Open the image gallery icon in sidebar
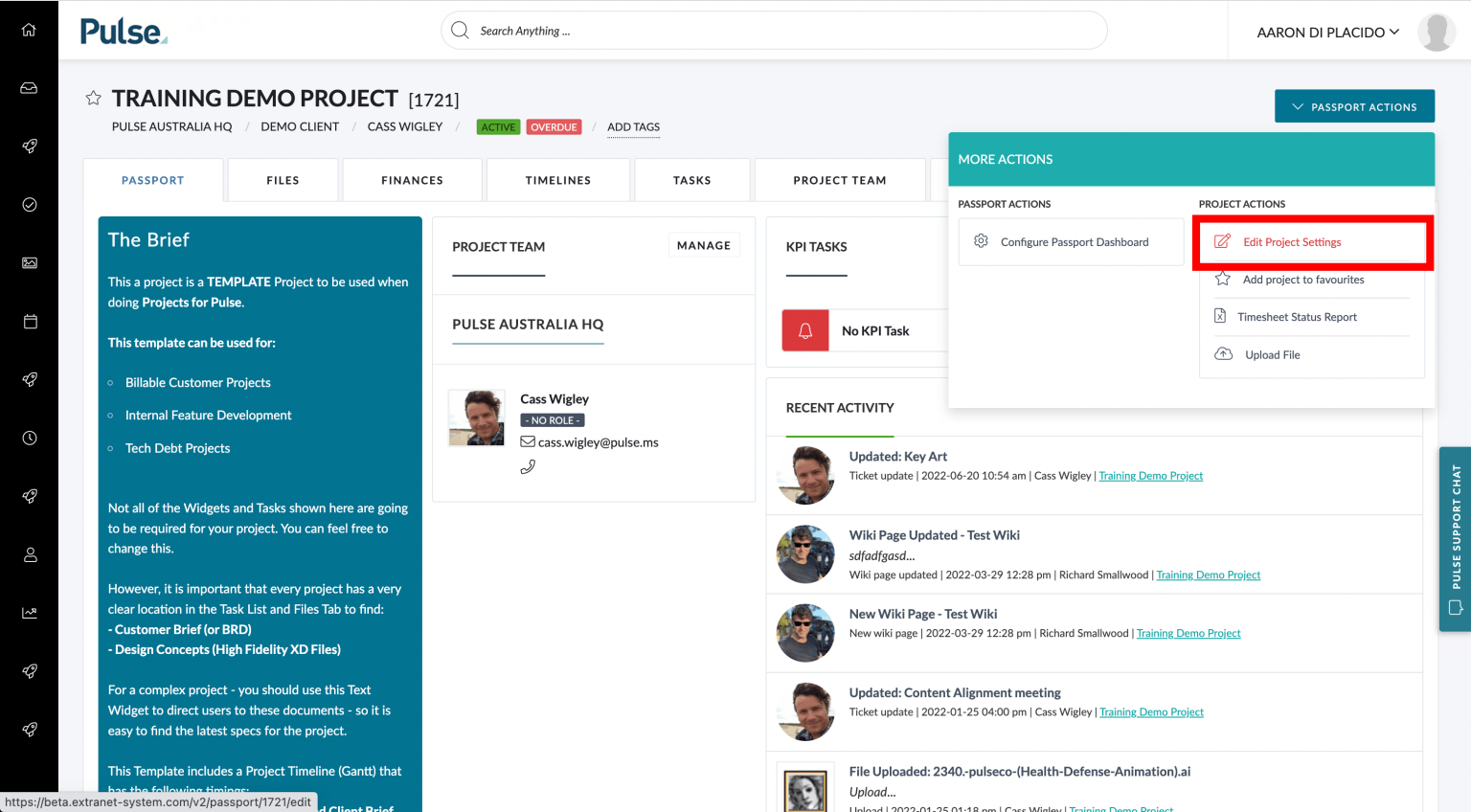Viewport: 1471px width, 812px height. (x=29, y=262)
